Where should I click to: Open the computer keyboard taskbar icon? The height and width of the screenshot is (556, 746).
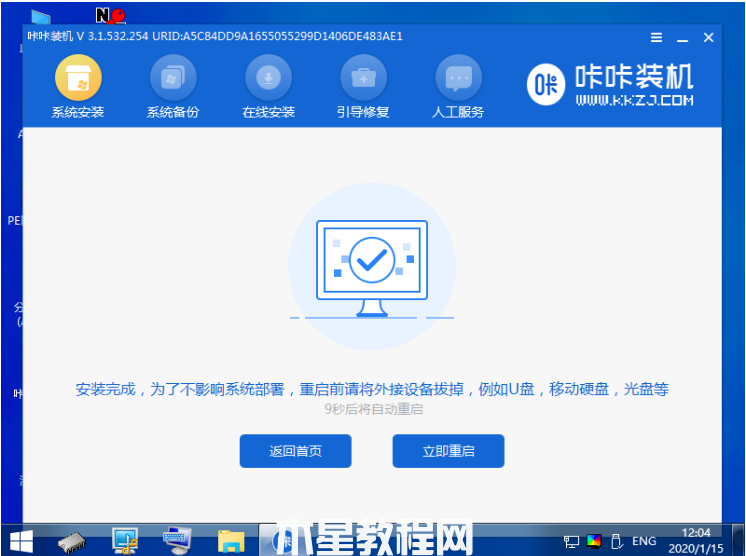point(177,541)
